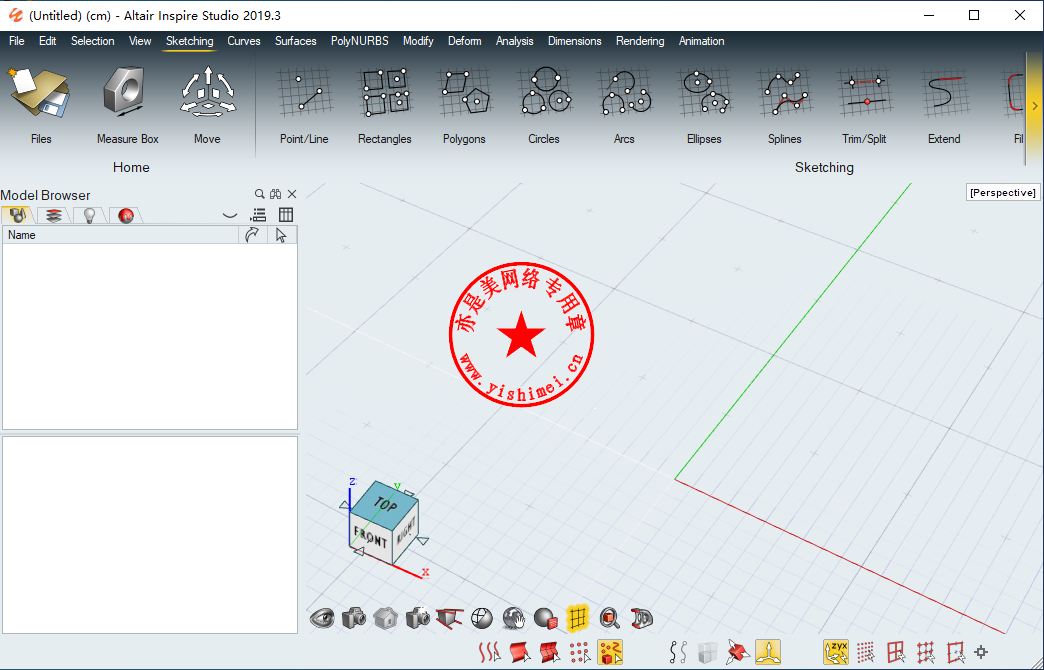Click the Model Browser search magnifier
This screenshot has width=1044, height=670.
[260, 194]
